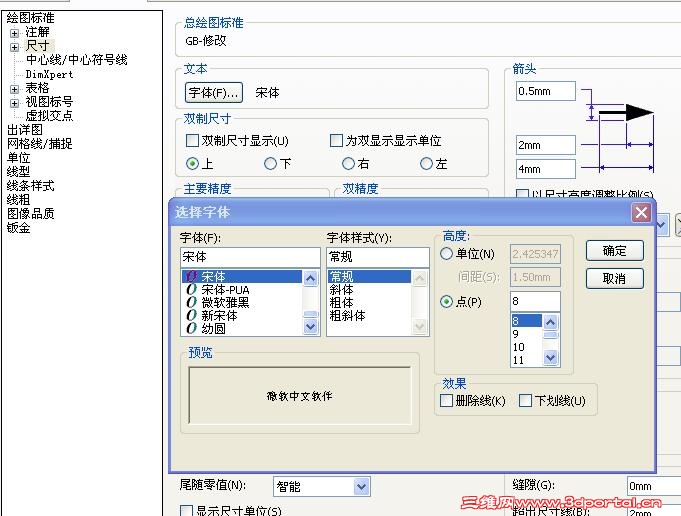Viewport: 681px width, 516px height.
Task: Click the 字体(F)... button
Action: [214, 93]
